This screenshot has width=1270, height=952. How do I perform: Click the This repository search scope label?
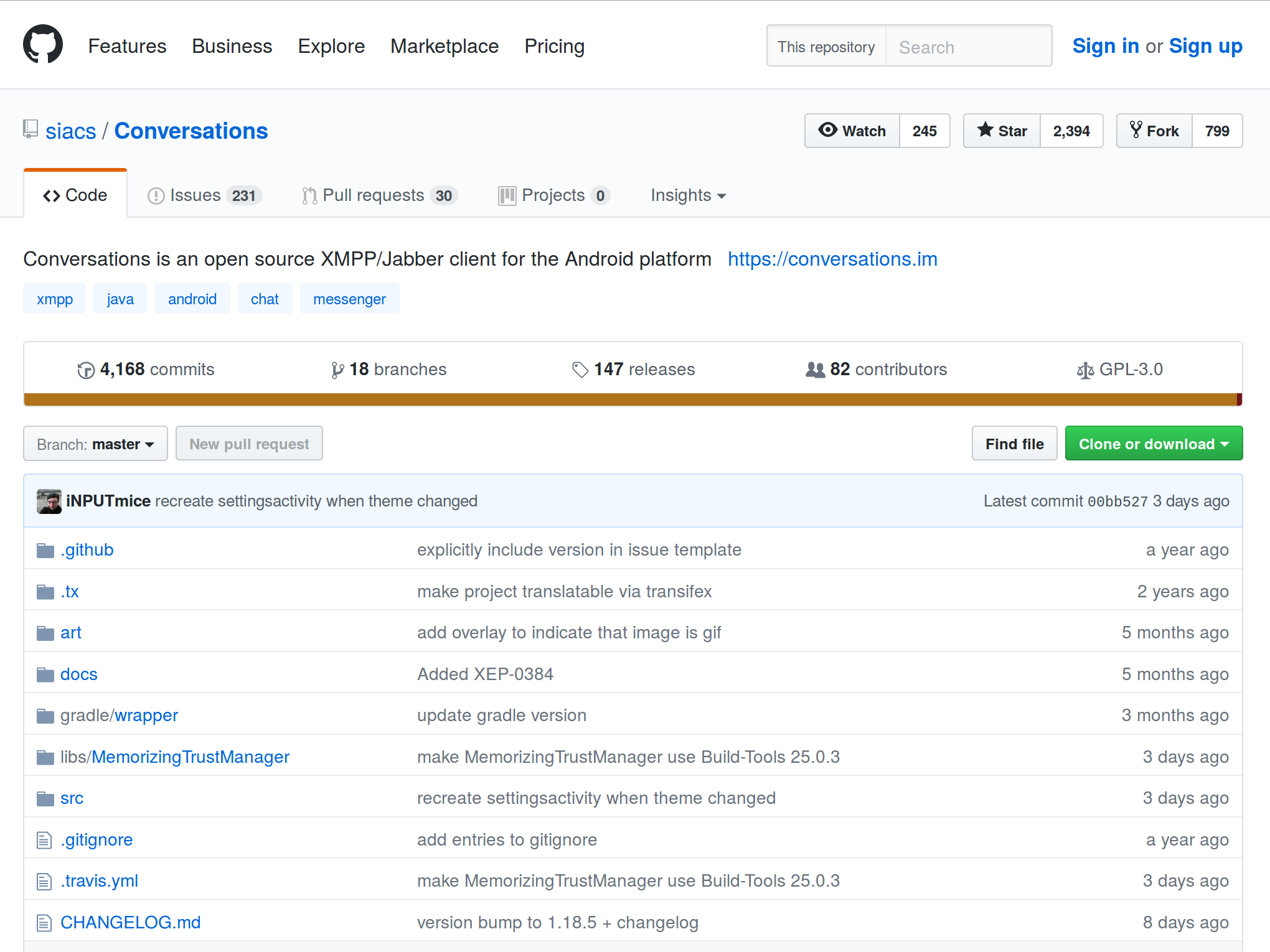[x=826, y=47]
